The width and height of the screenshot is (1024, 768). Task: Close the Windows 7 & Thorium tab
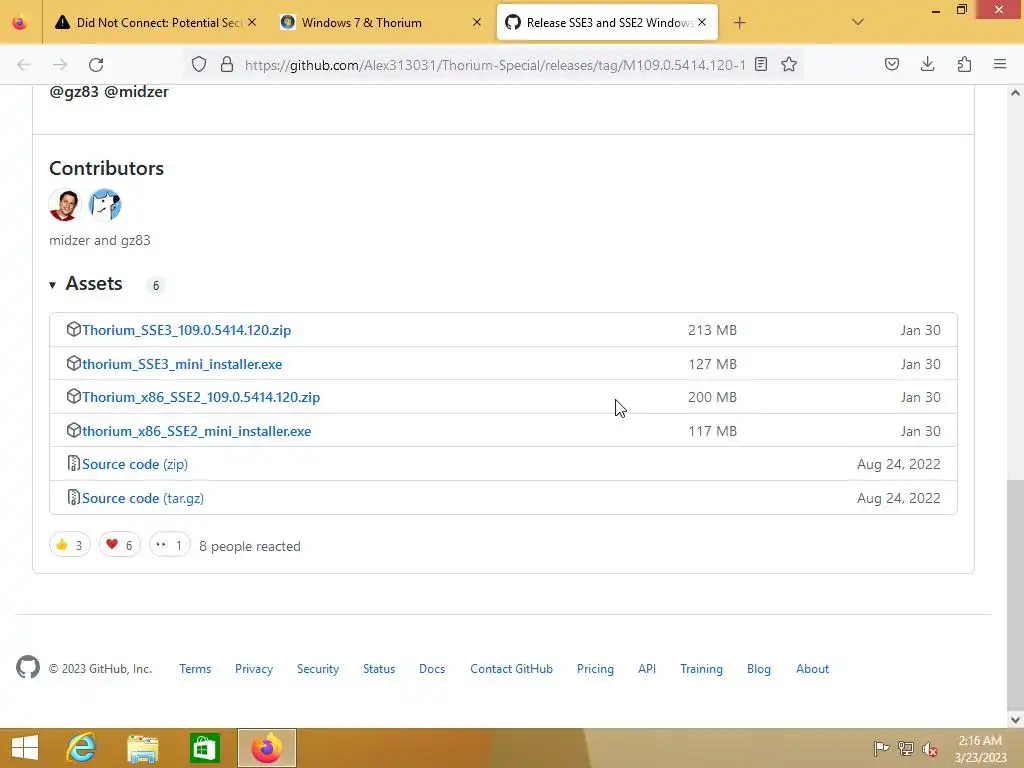tap(477, 22)
